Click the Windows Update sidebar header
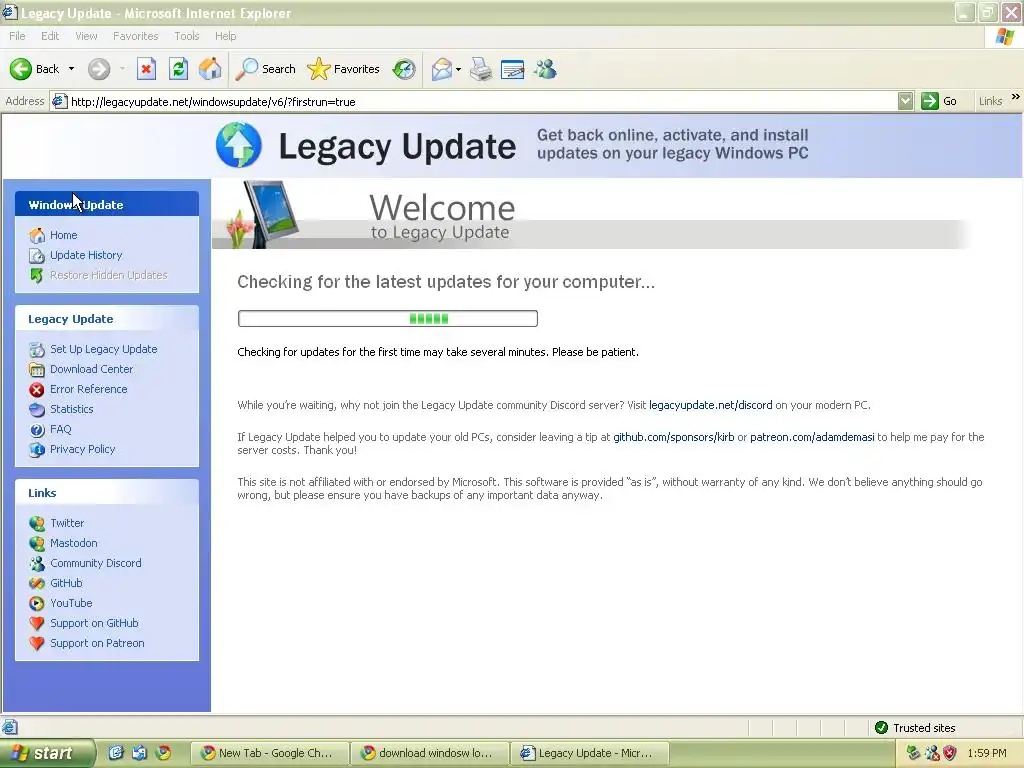Image resolution: width=1024 pixels, height=768 pixels. (107, 204)
